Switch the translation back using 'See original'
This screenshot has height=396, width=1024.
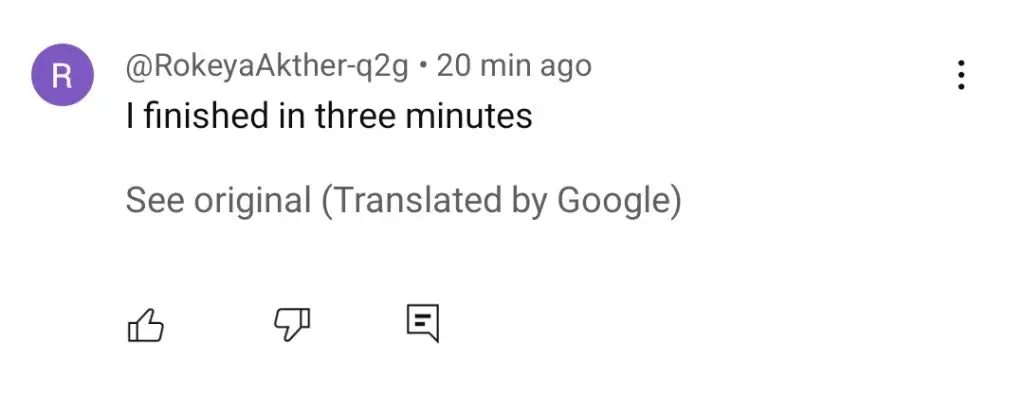coord(218,200)
